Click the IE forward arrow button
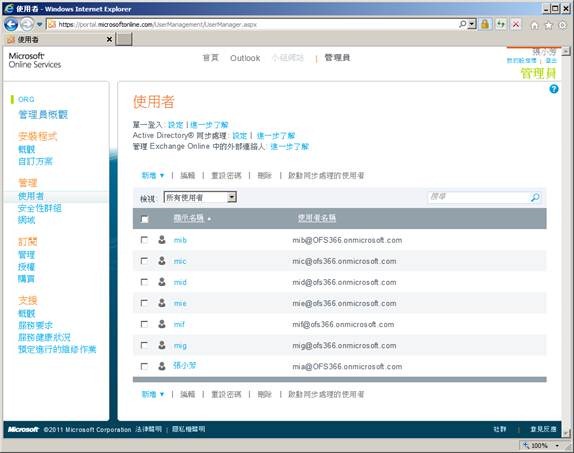The height and width of the screenshot is (453, 574). [27, 25]
